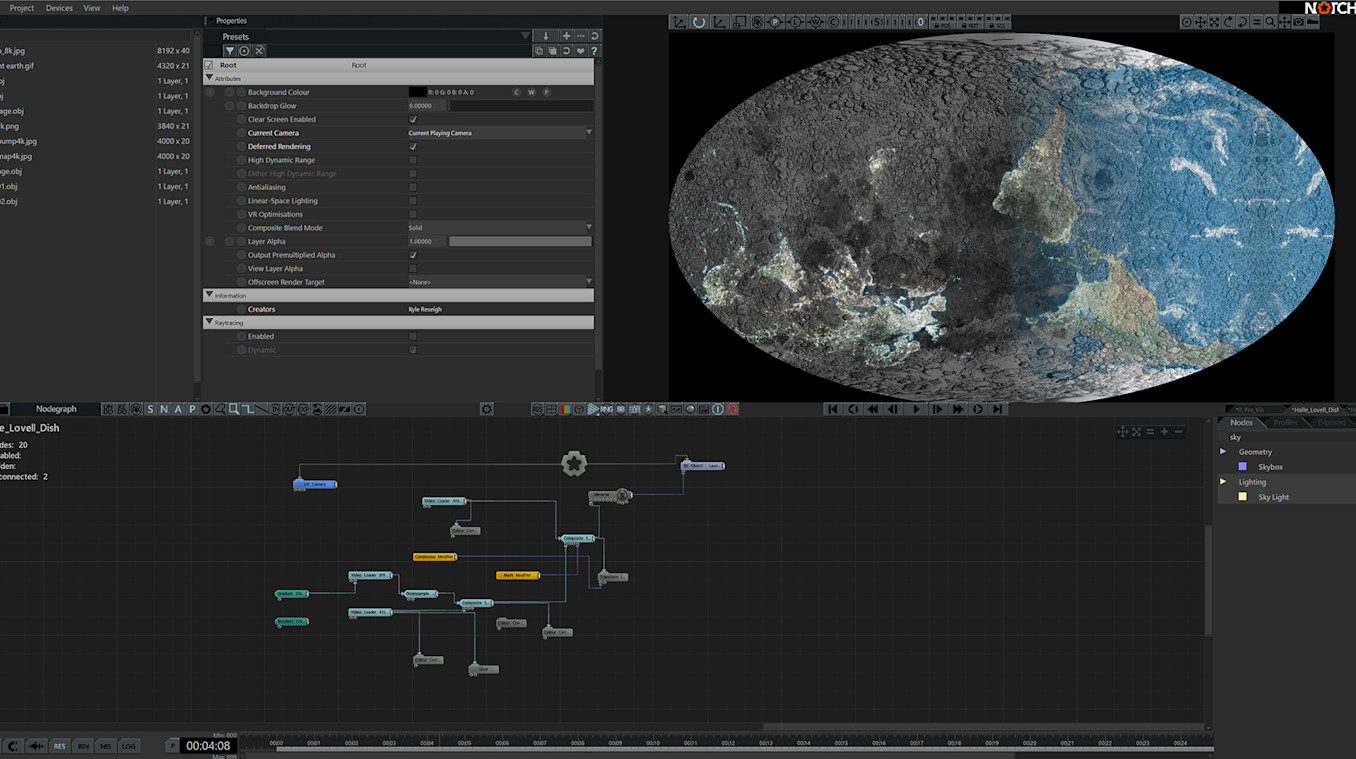Click the filter funnel icon under Presets
The width and height of the screenshot is (1356, 759).
coord(229,51)
